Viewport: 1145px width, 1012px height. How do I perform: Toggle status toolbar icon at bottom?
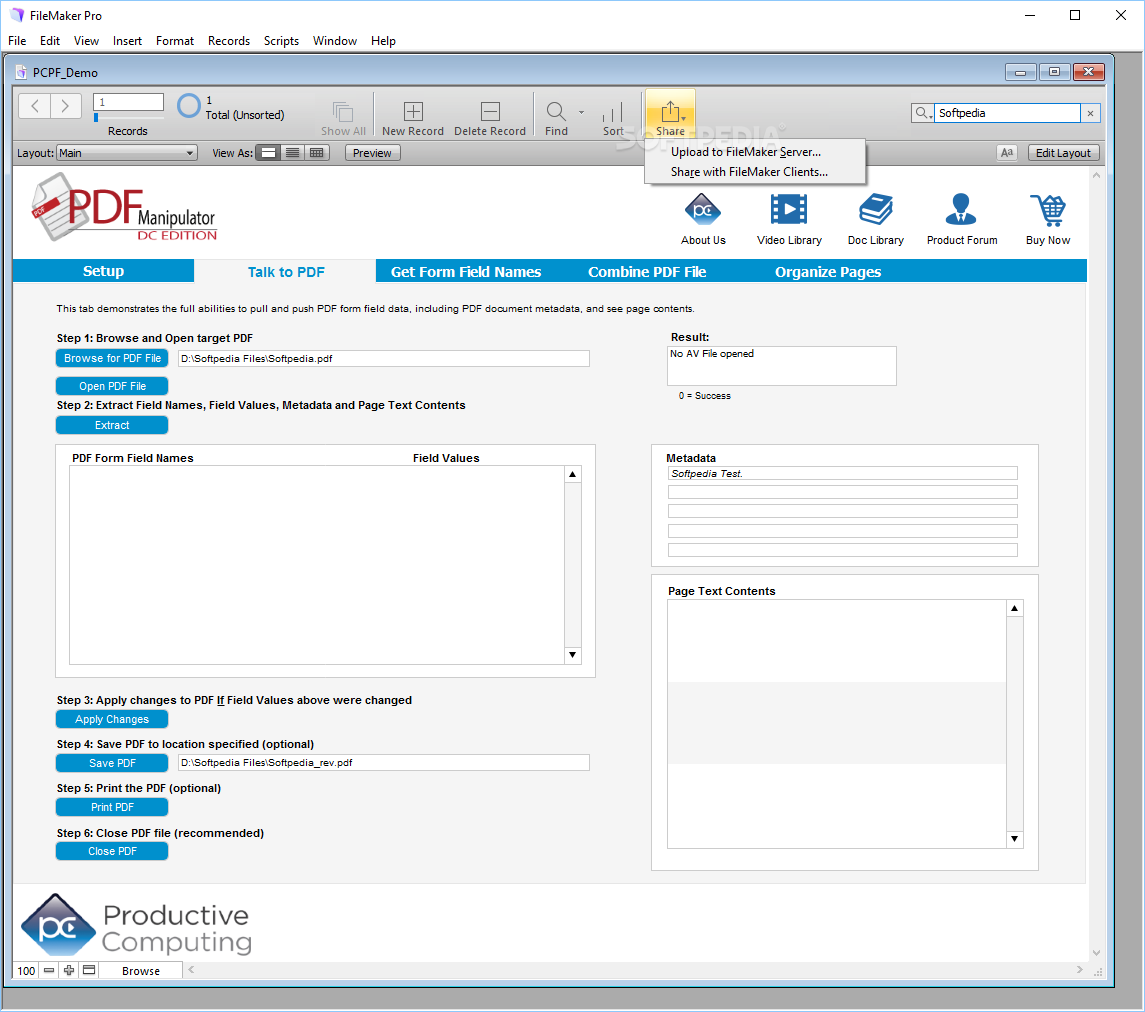(x=89, y=970)
